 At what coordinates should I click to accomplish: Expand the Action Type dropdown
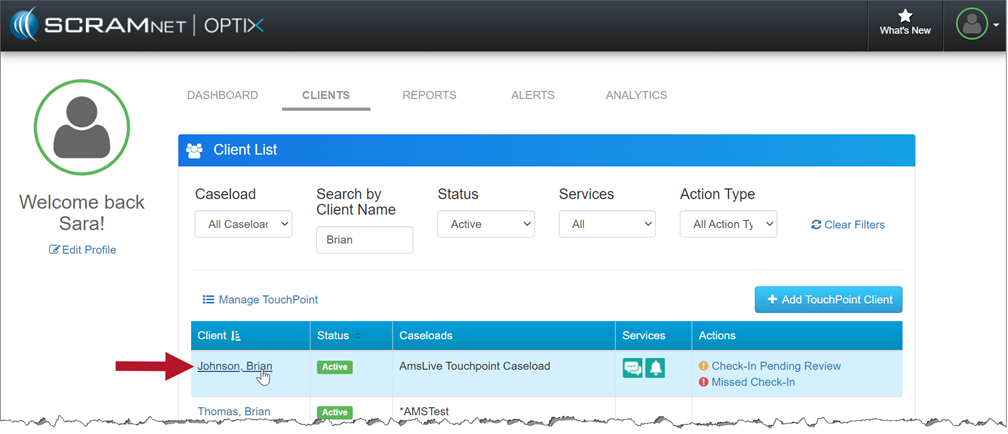pos(728,224)
